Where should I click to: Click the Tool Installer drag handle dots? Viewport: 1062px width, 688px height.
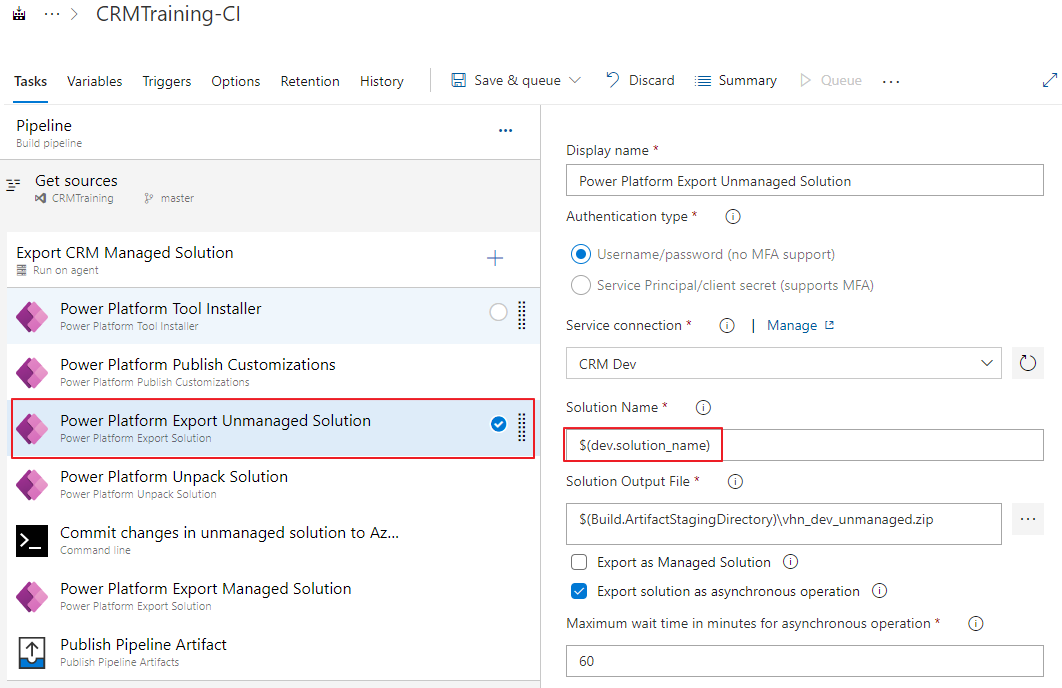coord(522,315)
